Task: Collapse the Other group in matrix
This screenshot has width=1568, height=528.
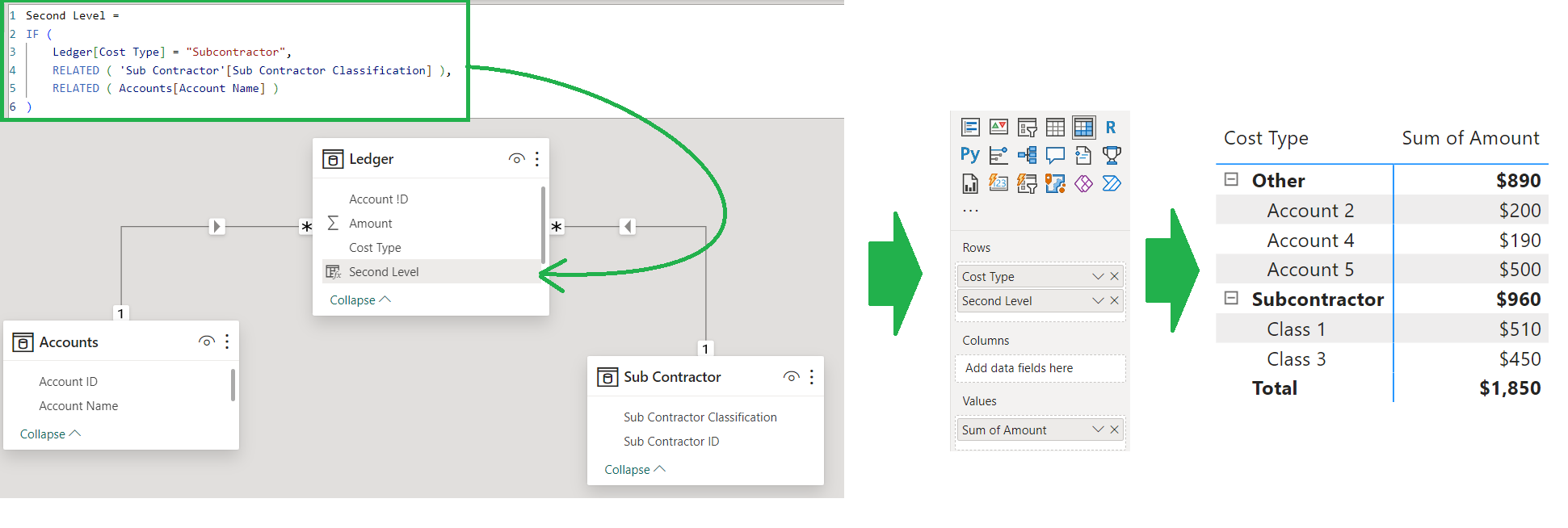Action: coord(1231,179)
